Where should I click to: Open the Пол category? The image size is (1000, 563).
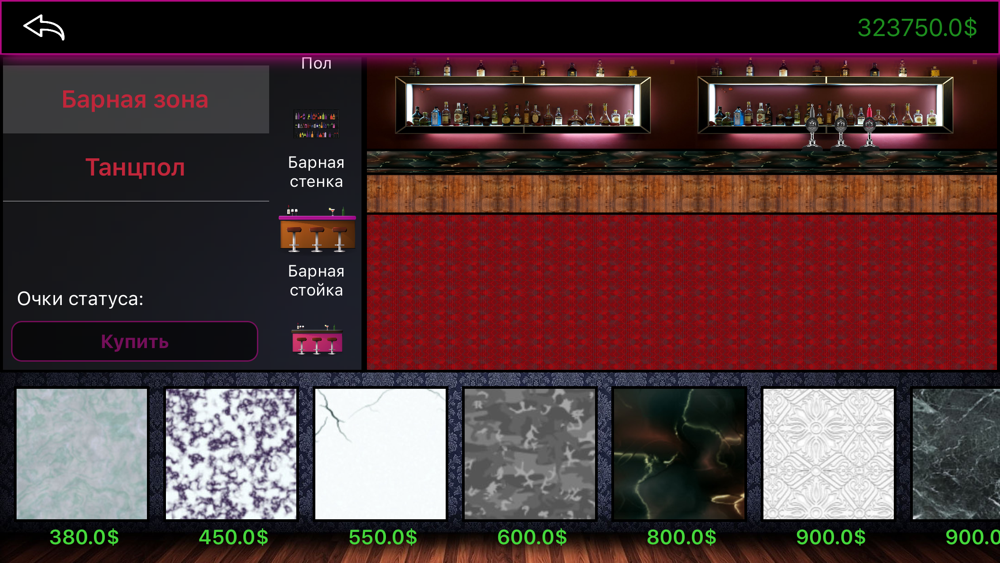(x=316, y=63)
